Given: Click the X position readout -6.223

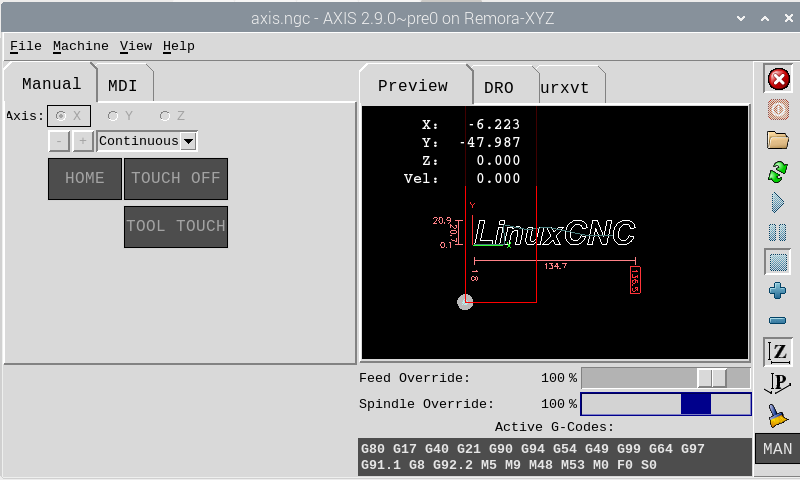Looking at the screenshot, I should pyautogui.click(x=494, y=124).
